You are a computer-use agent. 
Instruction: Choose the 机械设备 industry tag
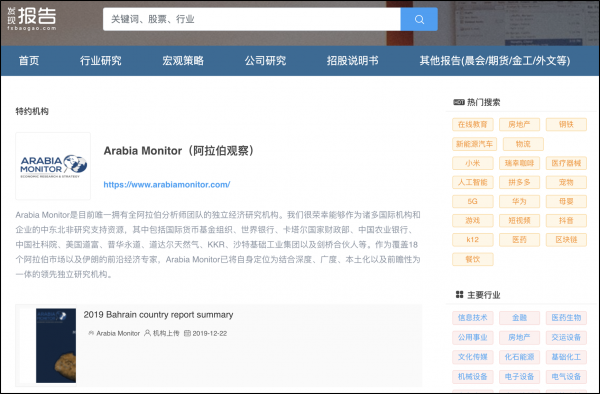coord(473,376)
